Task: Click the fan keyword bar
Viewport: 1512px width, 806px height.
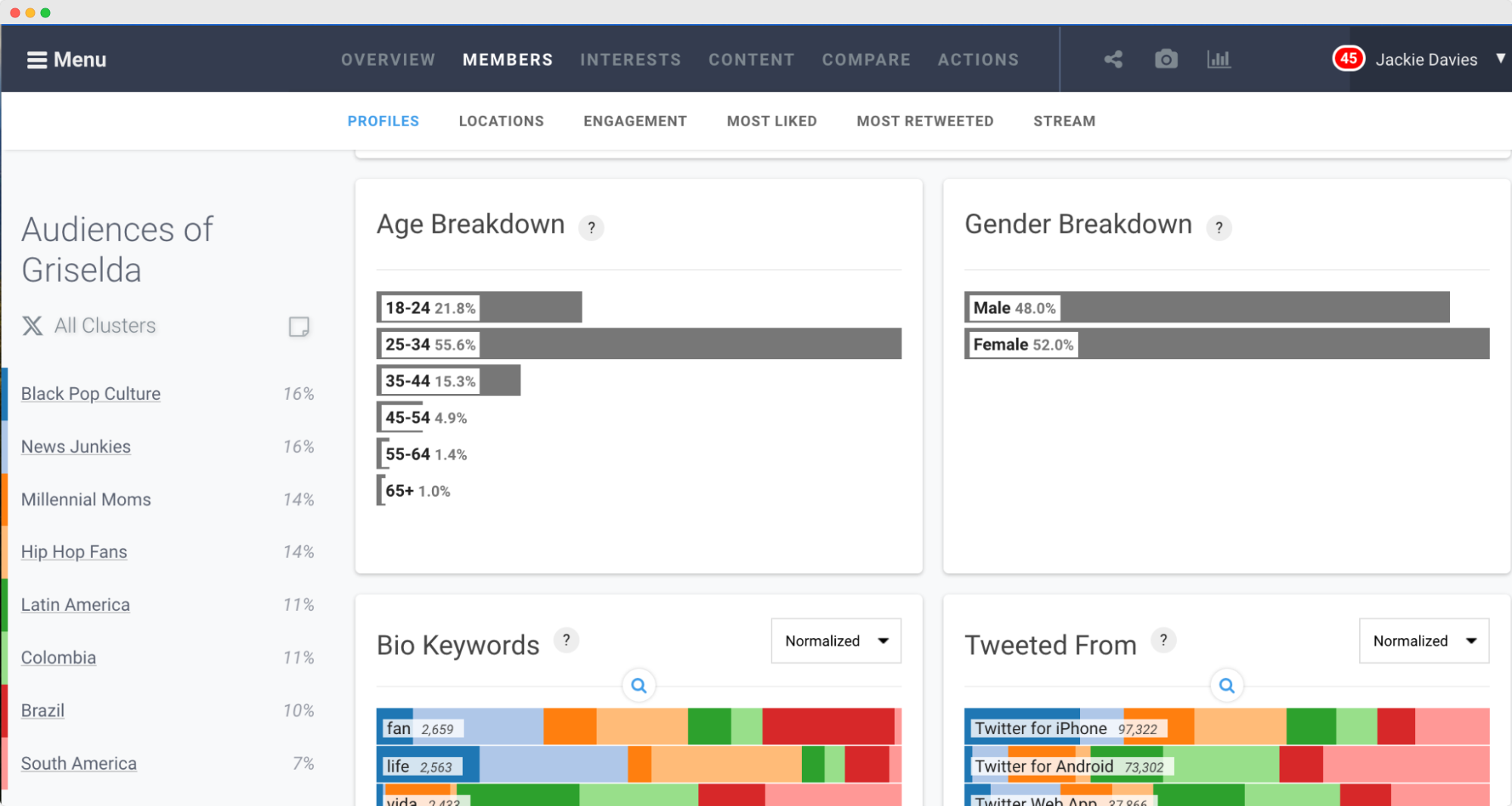Action: click(639, 727)
